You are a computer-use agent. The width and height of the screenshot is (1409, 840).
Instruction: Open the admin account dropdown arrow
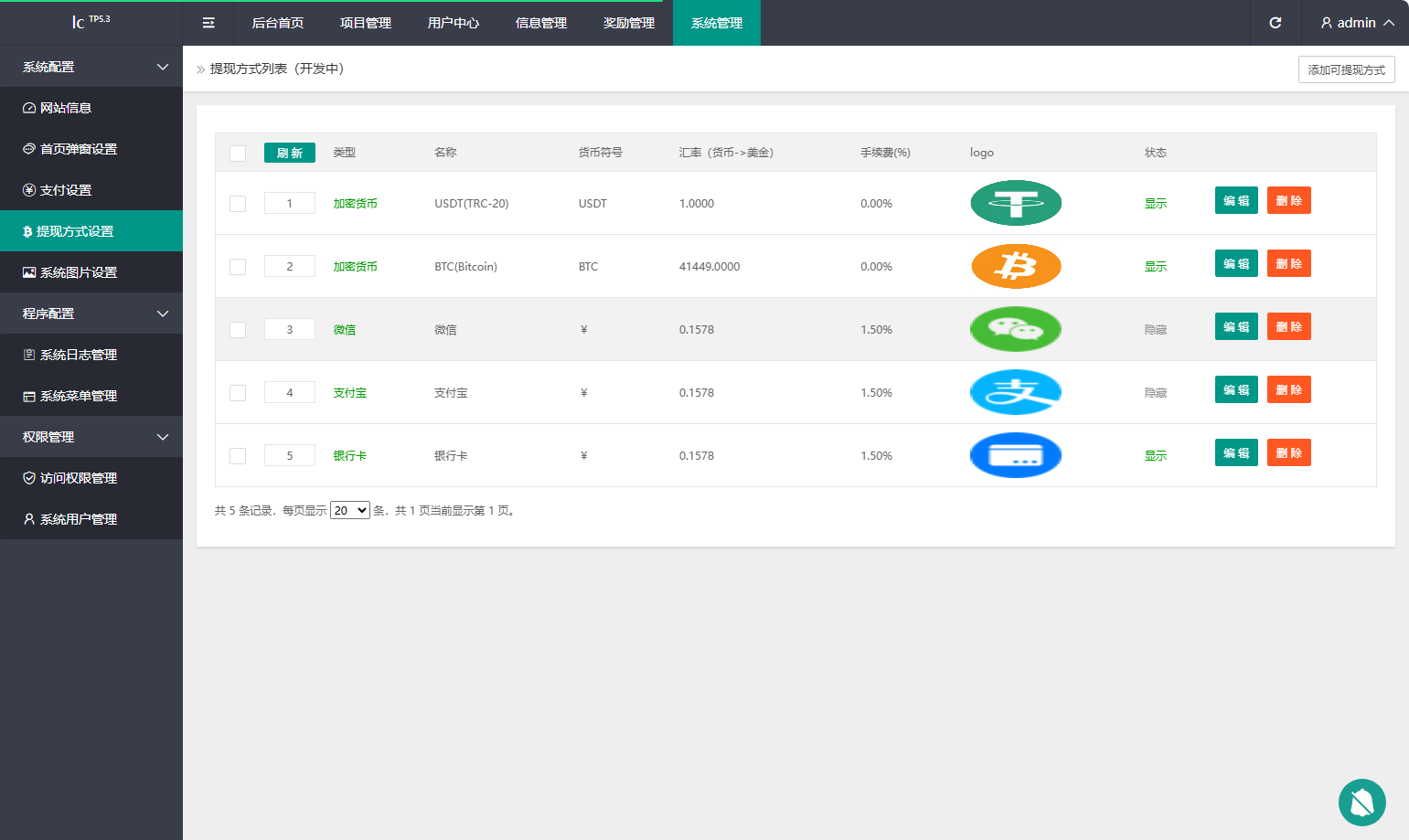pos(1389,23)
